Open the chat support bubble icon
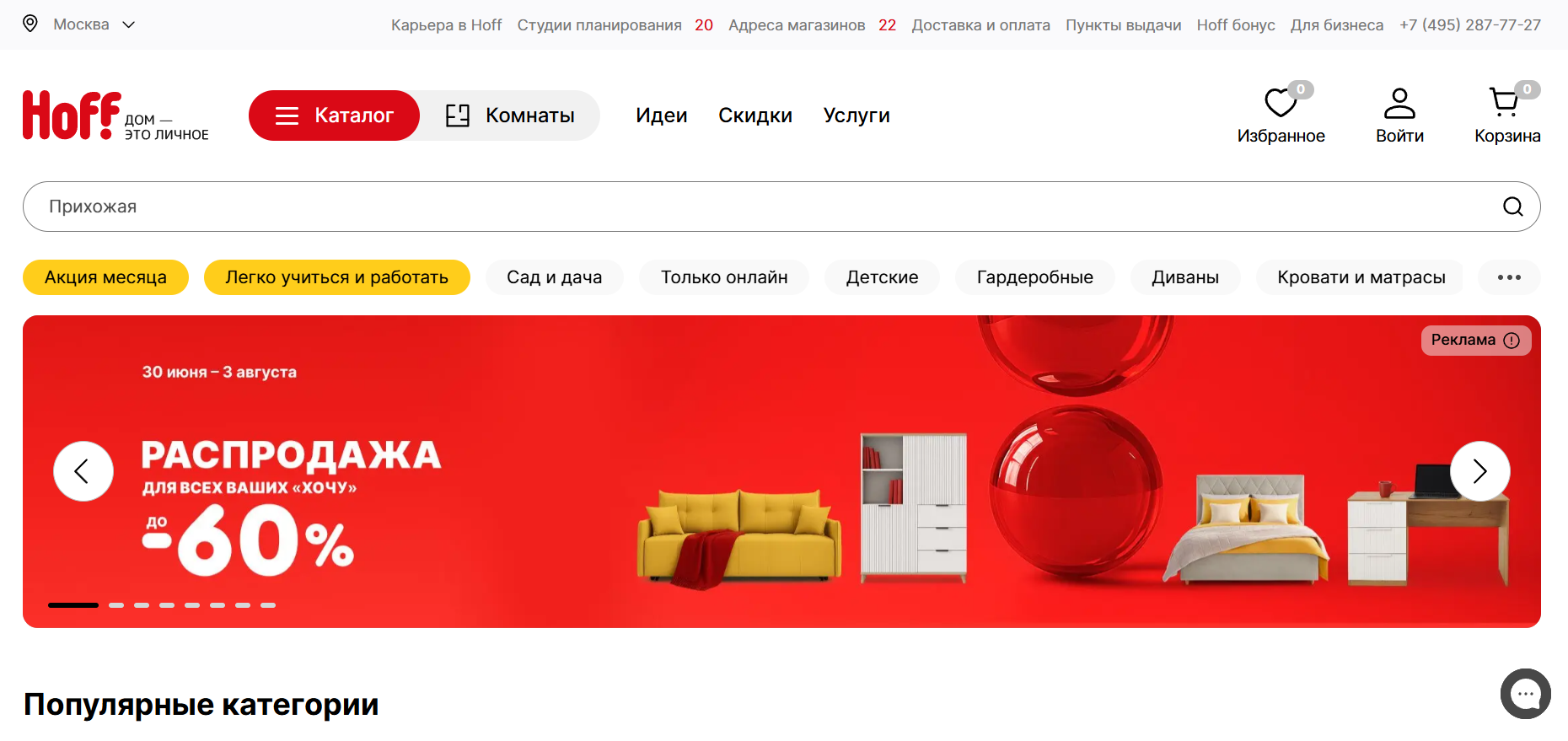1568x741 pixels. point(1526,694)
